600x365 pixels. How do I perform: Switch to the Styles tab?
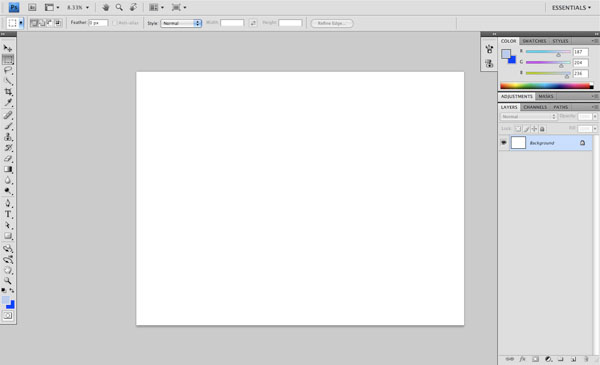[x=560, y=41]
